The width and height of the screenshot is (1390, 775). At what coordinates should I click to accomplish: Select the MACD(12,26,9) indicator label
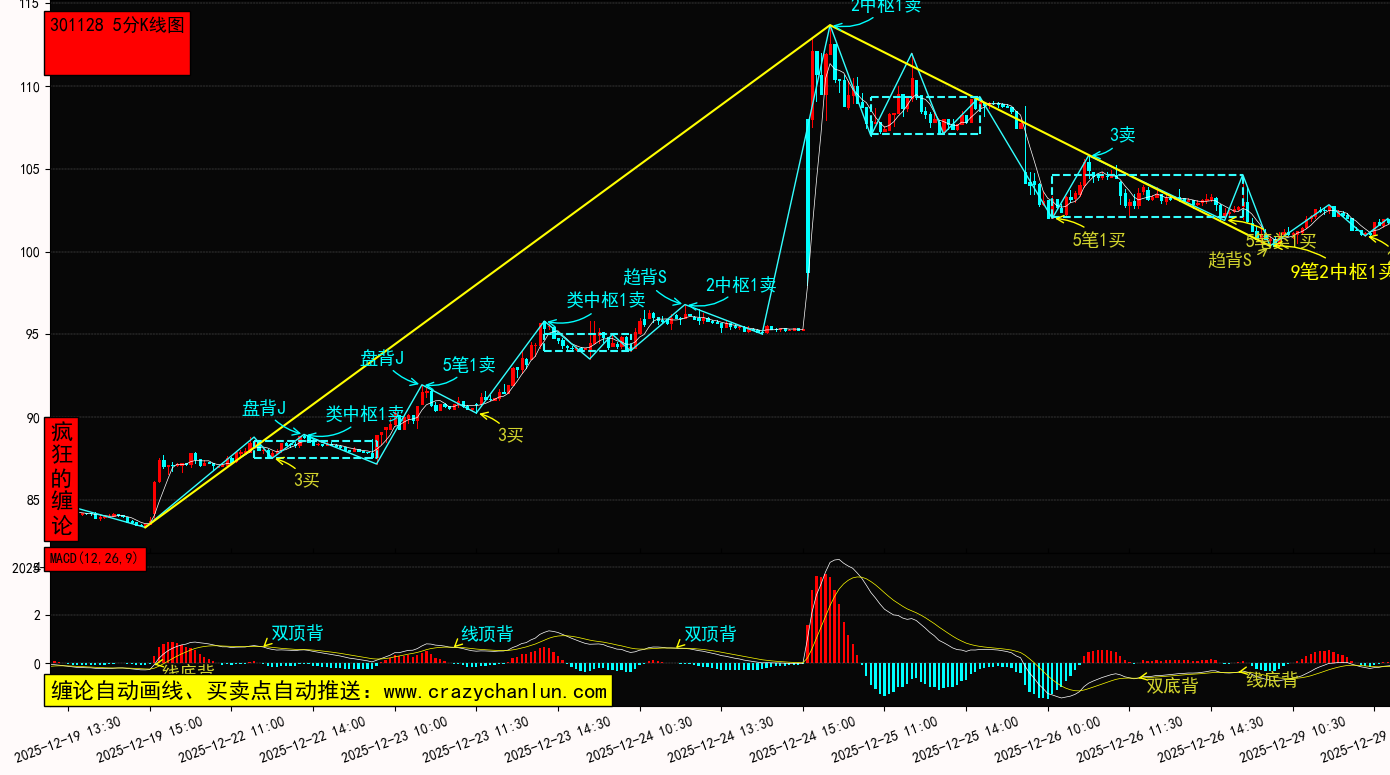tap(95, 559)
